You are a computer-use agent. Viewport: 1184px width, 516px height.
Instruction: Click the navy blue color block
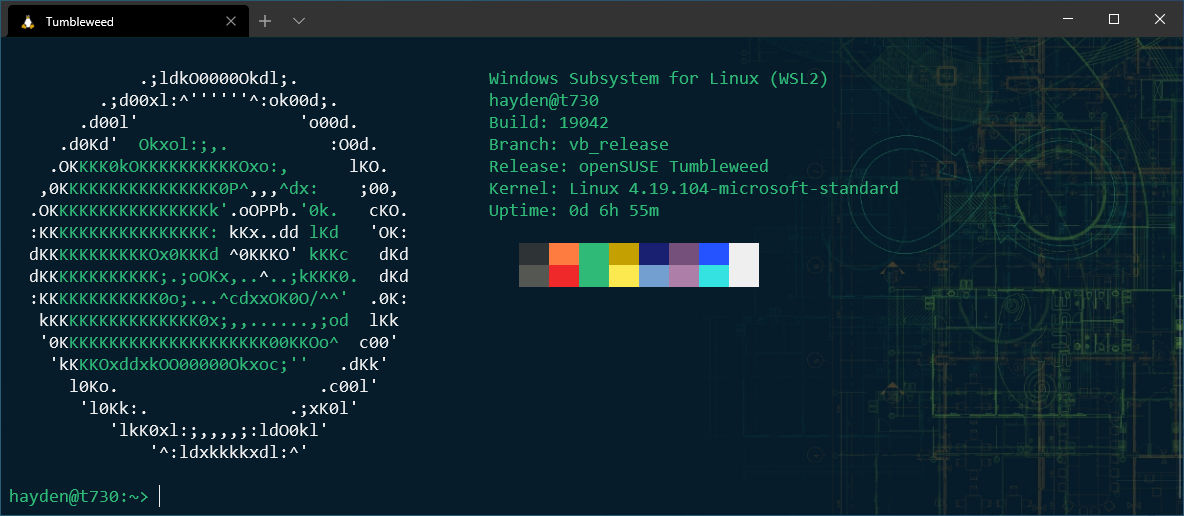pos(654,254)
